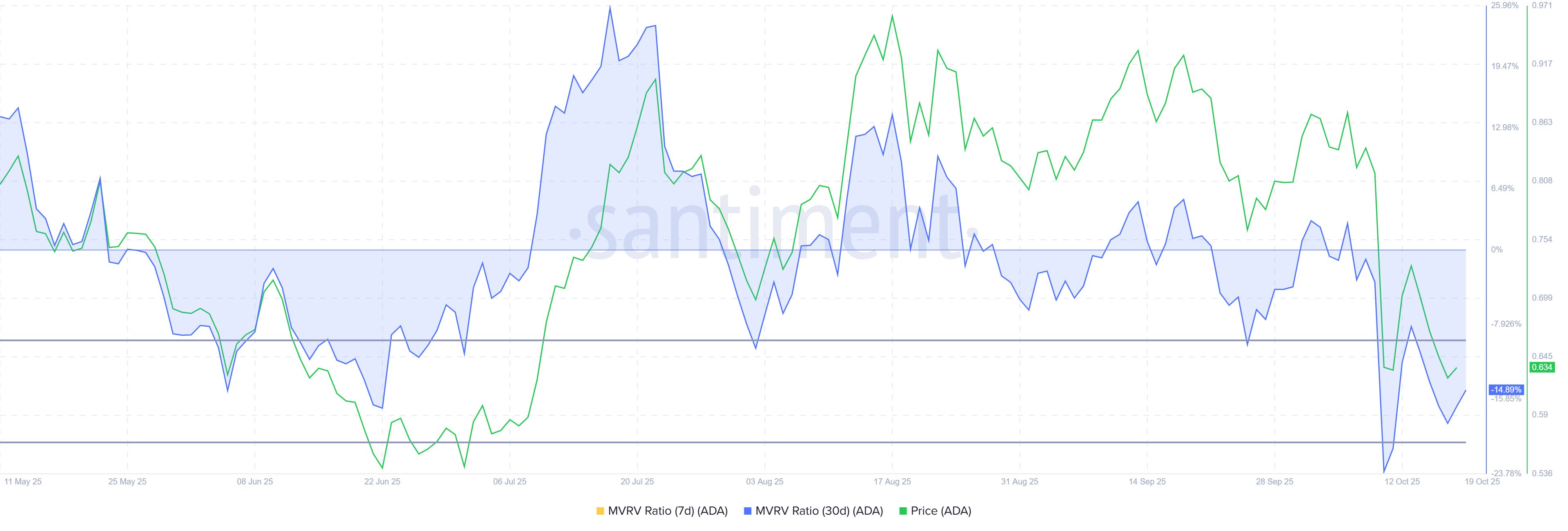
Task: Select the 11 May 25 date label
Action: pyautogui.click(x=23, y=482)
